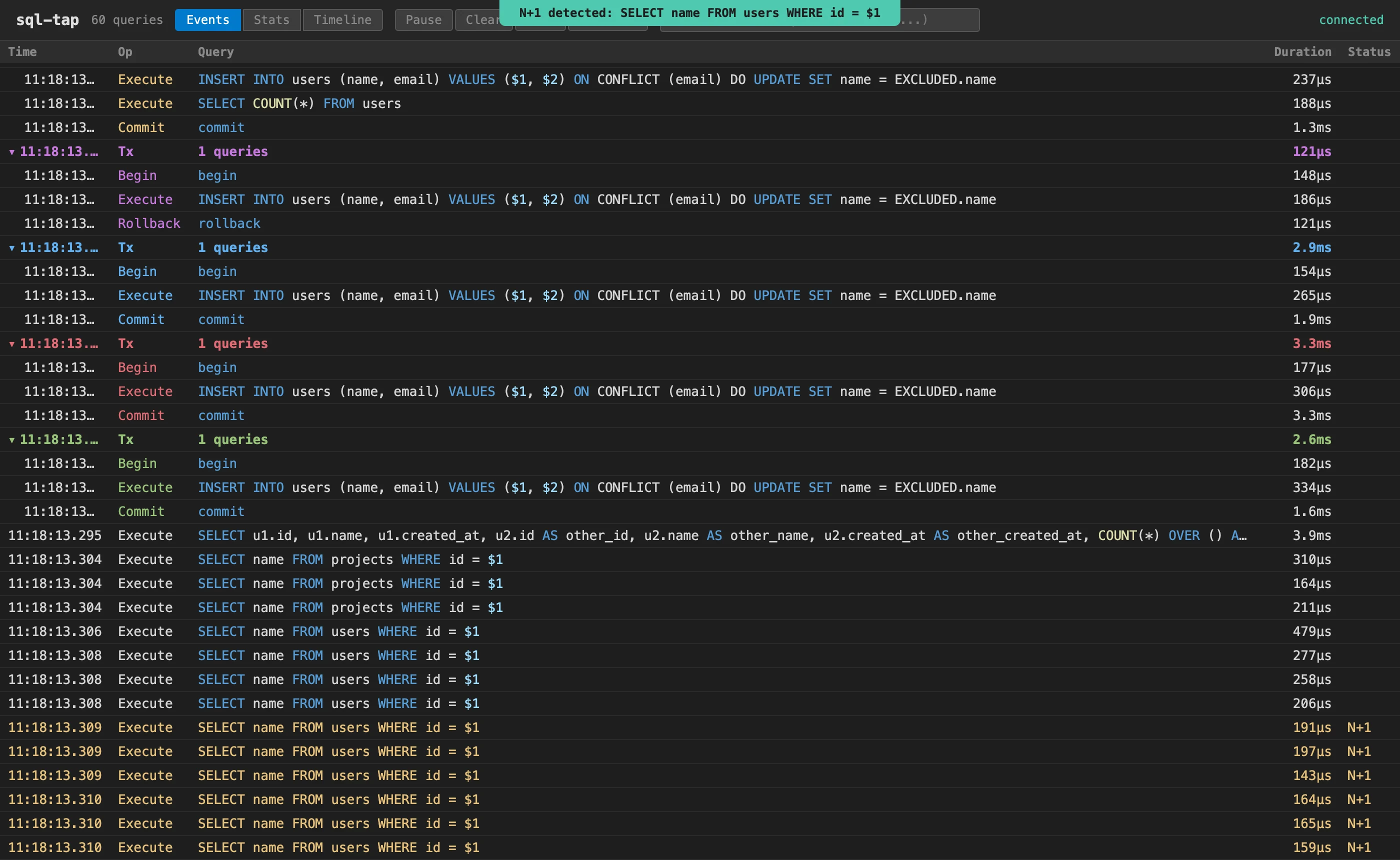Collapse the green Tx group lasting 2.6ms
The height and width of the screenshot is (860, 1400).
[x=12, y=440]
